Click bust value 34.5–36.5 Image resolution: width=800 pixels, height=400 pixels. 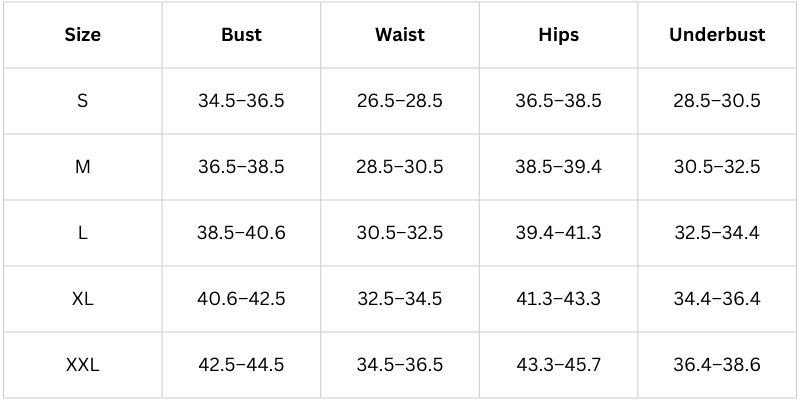point(241,101)
